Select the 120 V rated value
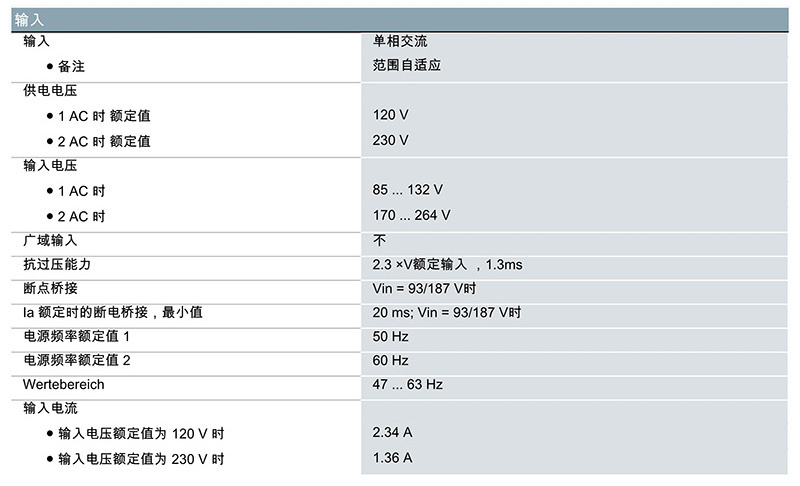 (390, 115)
